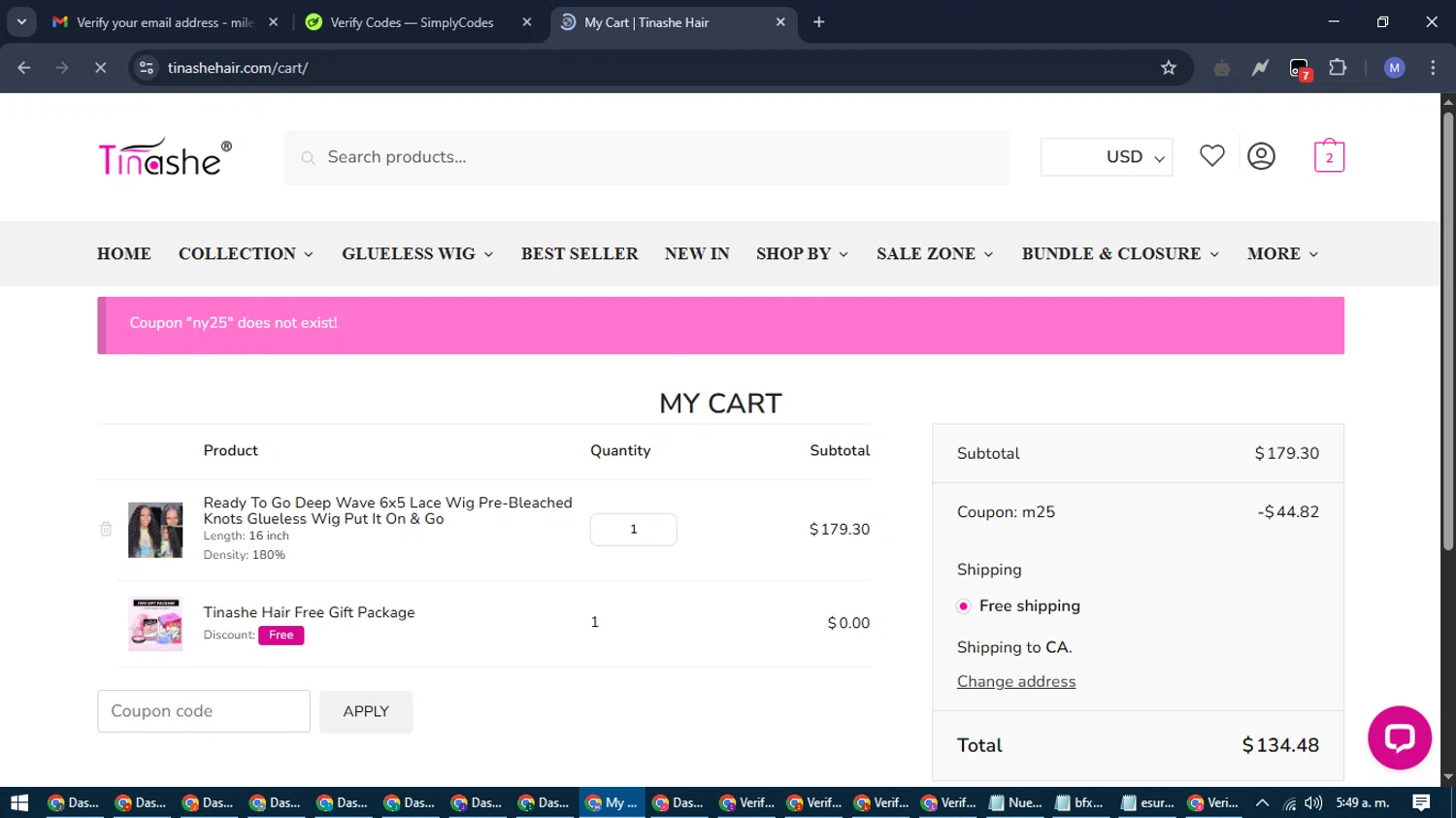Open the Chrome three-dot menu
This screenshot has height=818, width=1456.
(x=1433, y=68)
